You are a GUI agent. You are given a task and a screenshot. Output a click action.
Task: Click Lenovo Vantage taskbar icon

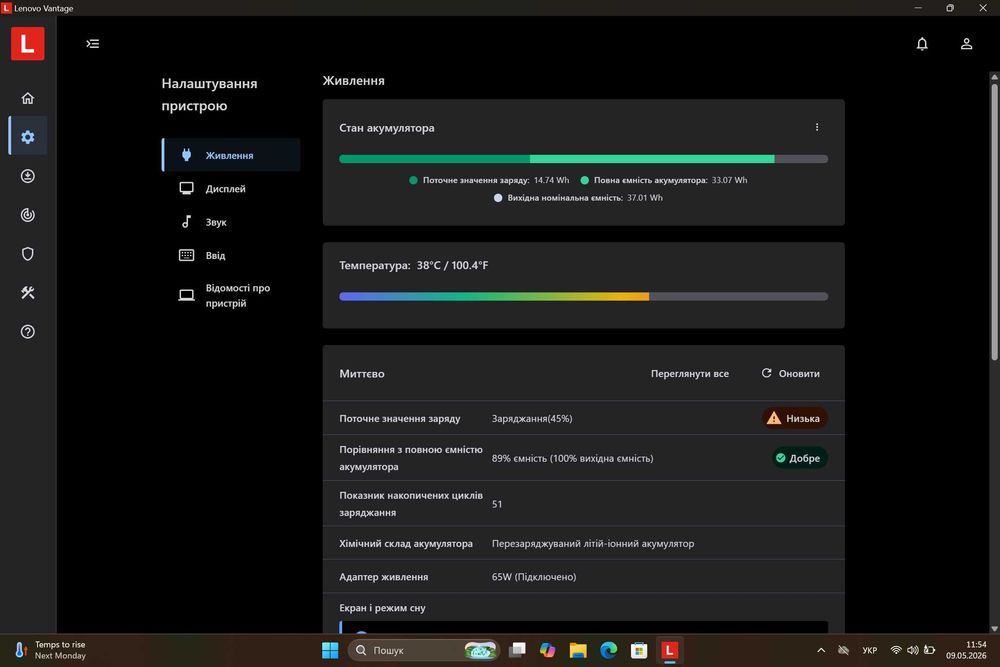669,650
